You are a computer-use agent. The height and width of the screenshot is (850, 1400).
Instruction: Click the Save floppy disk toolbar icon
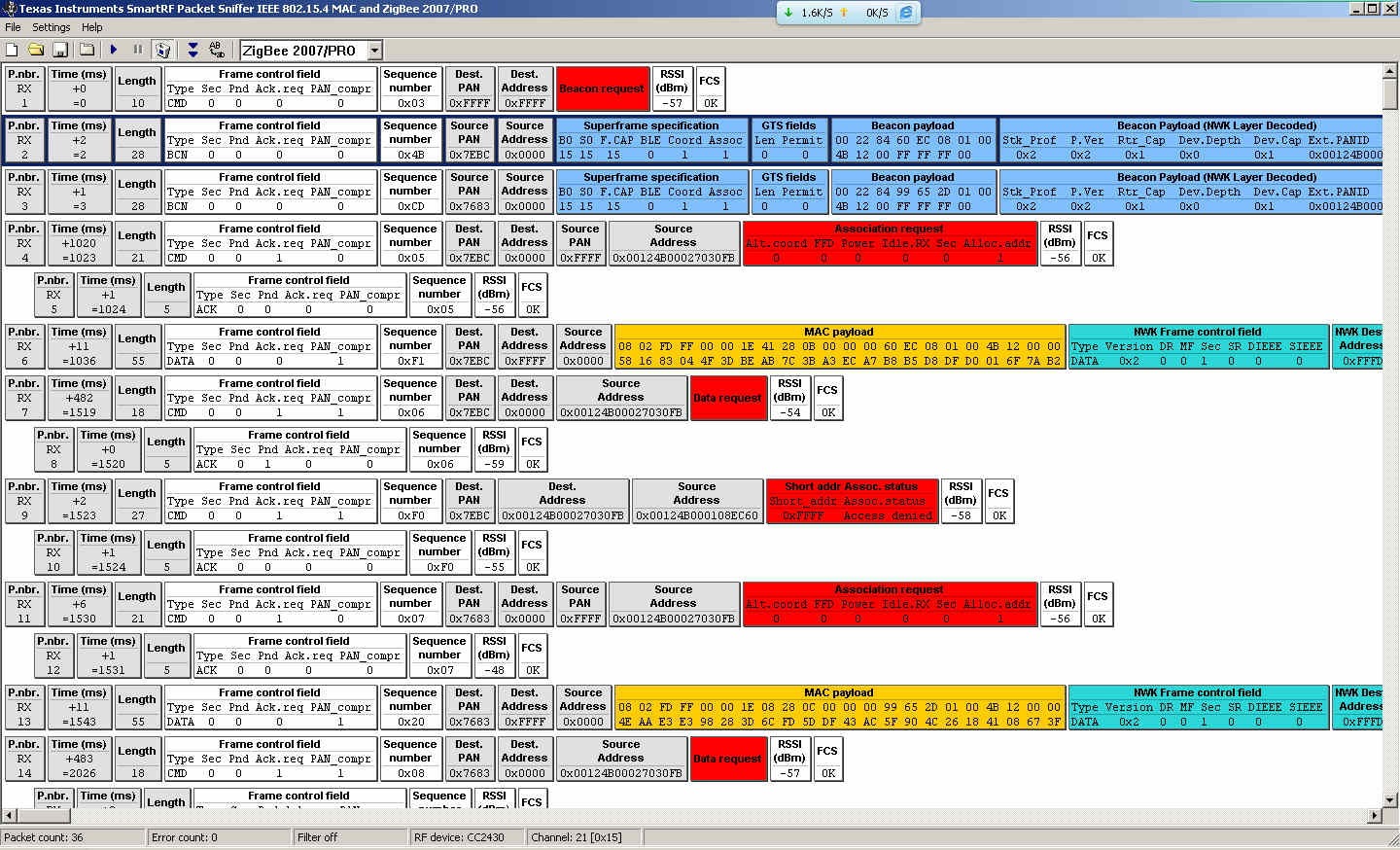(59, 50)
